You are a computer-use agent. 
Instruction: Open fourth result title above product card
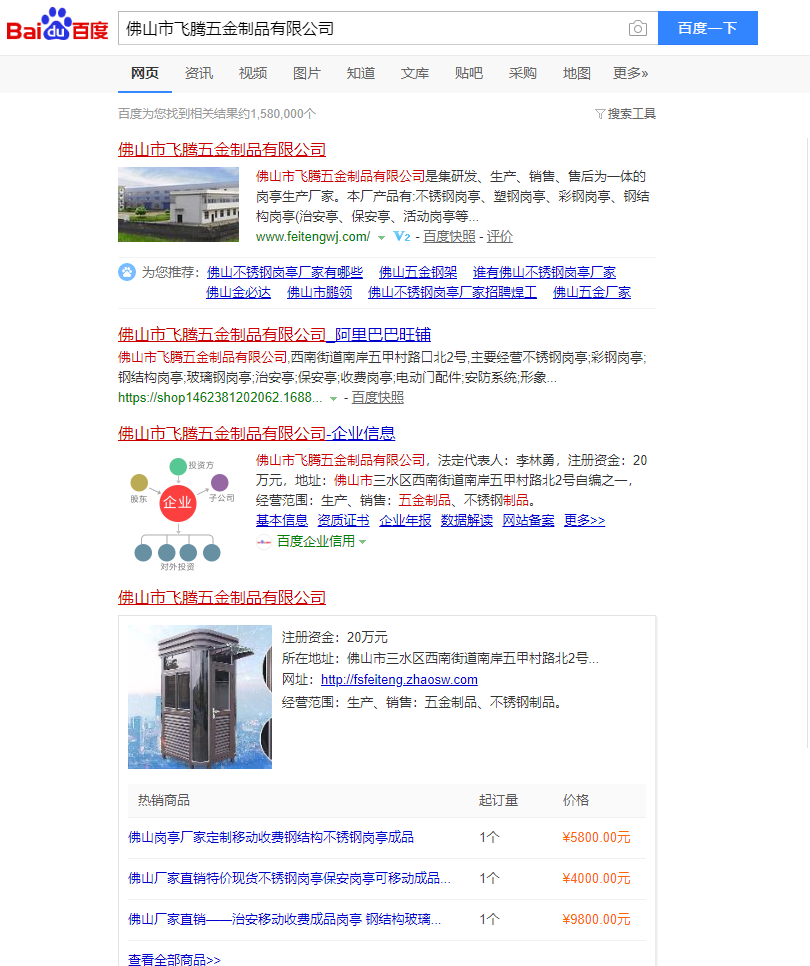222,597
